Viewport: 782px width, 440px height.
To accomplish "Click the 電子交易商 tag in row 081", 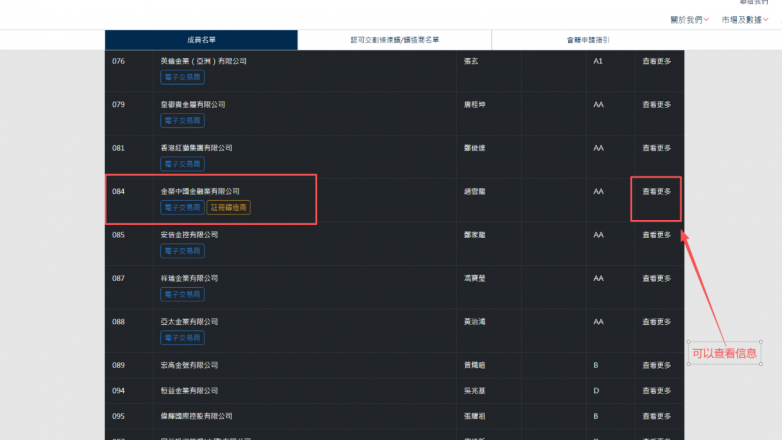I will (x=182, y=164).
